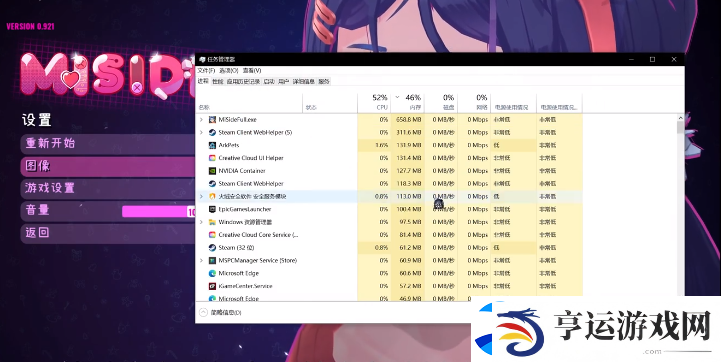Switch to the 性能 tab
The width and height of the screenshot is (721, 362).
(x=217, y=81)
